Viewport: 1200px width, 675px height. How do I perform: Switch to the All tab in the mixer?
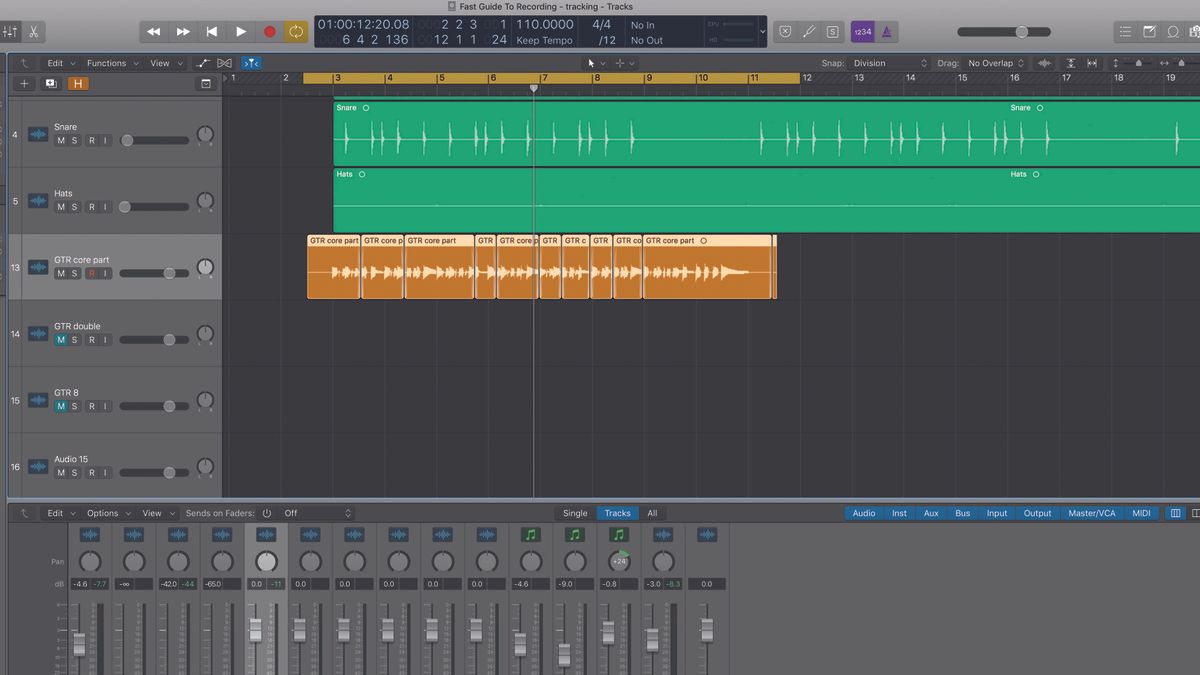pyautogui.click(x=652, y=513)
